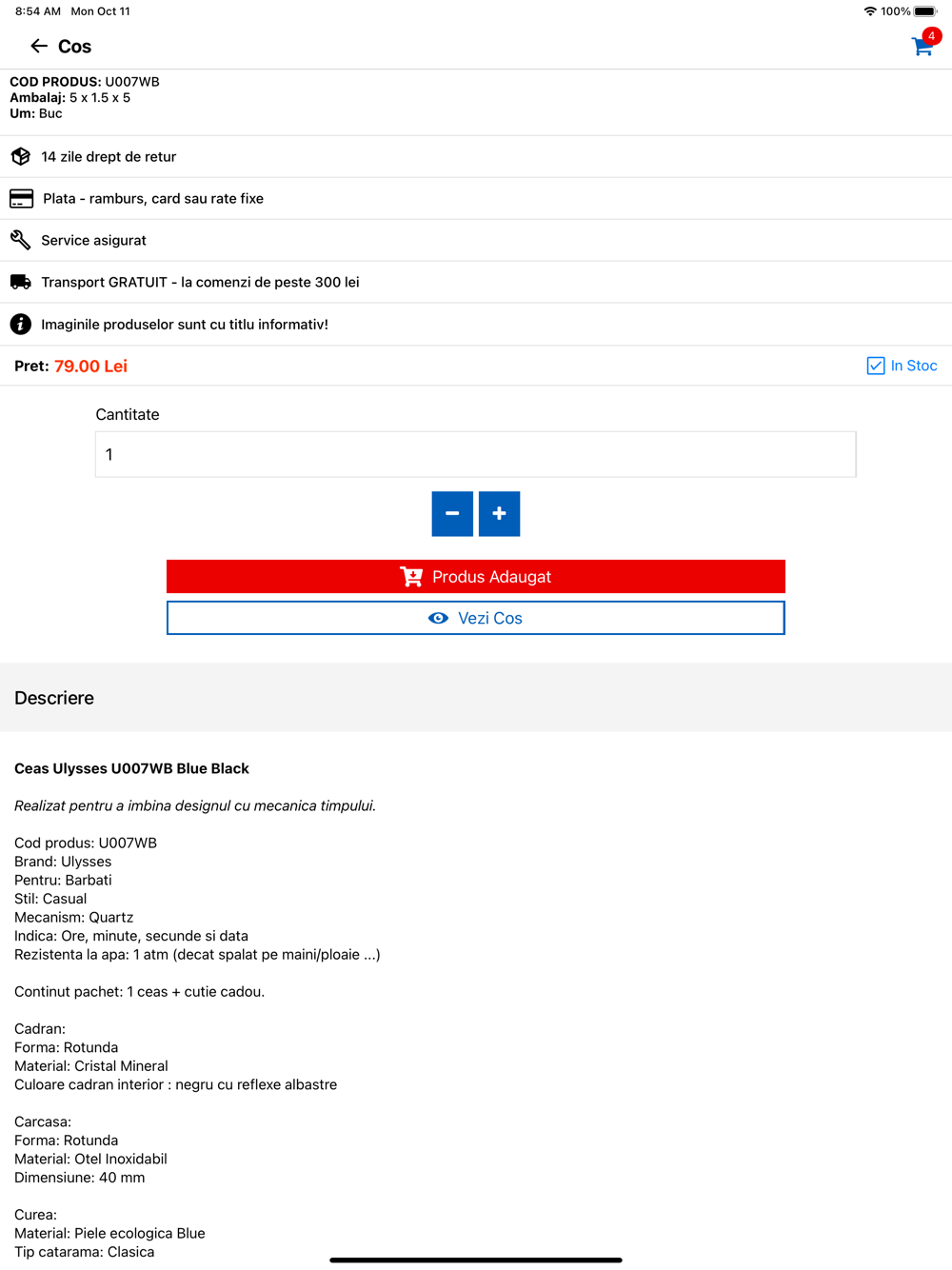
Task: Select 'Plata - ramburs, card sau rate fixe'
Action: (x=153, y=198)
